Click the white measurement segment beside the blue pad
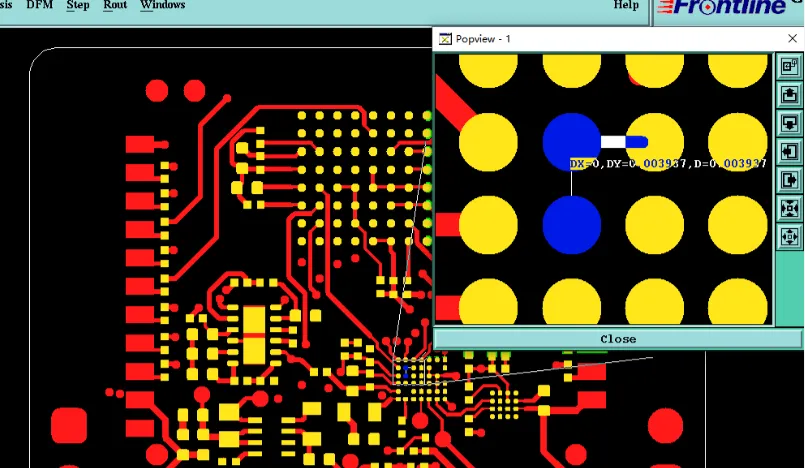The height and width of the screenshot is (468, 805). (613, 142)
